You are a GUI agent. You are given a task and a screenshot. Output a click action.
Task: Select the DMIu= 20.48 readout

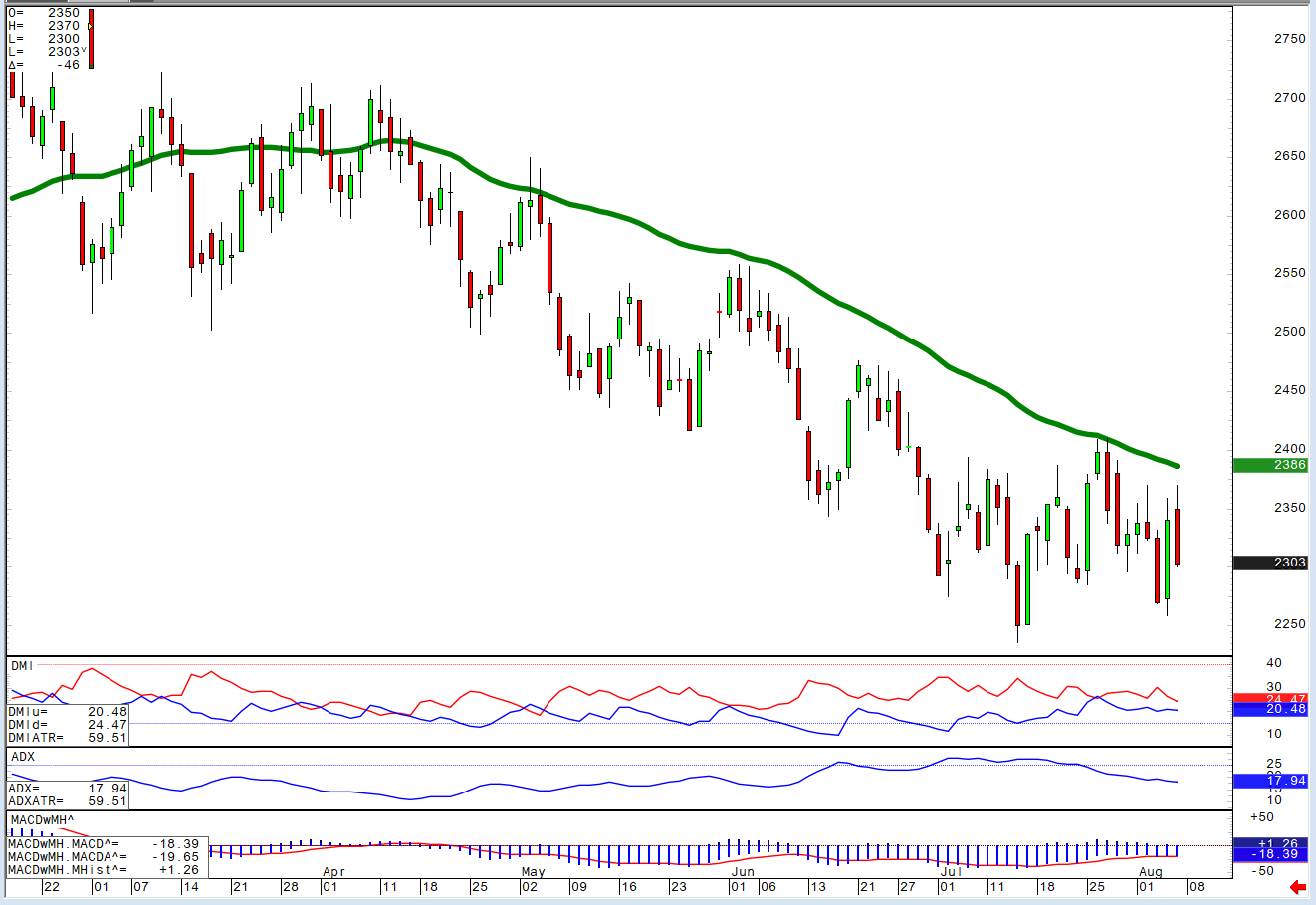pos(68,712)
